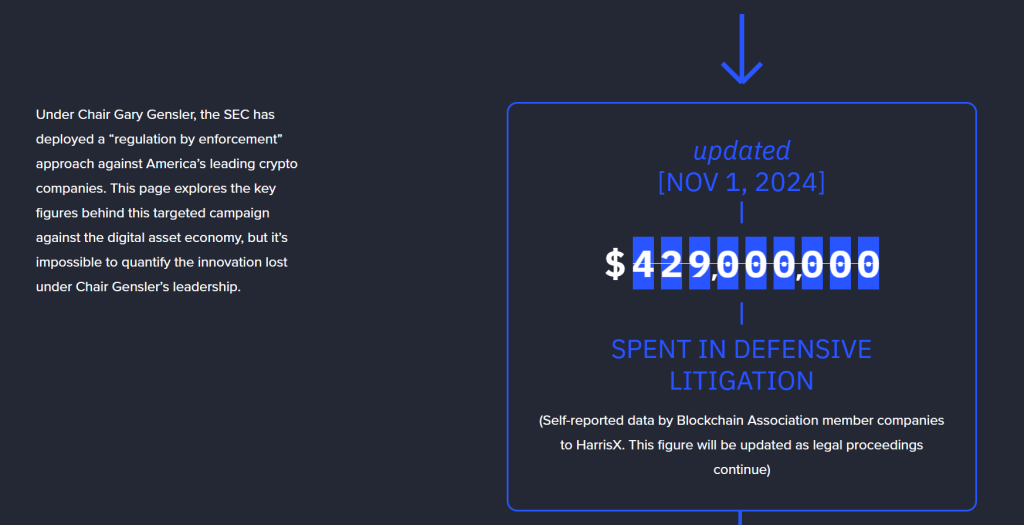Click the dollar sign before the counter
1024x525 pixels.
[x=615, y=264]
